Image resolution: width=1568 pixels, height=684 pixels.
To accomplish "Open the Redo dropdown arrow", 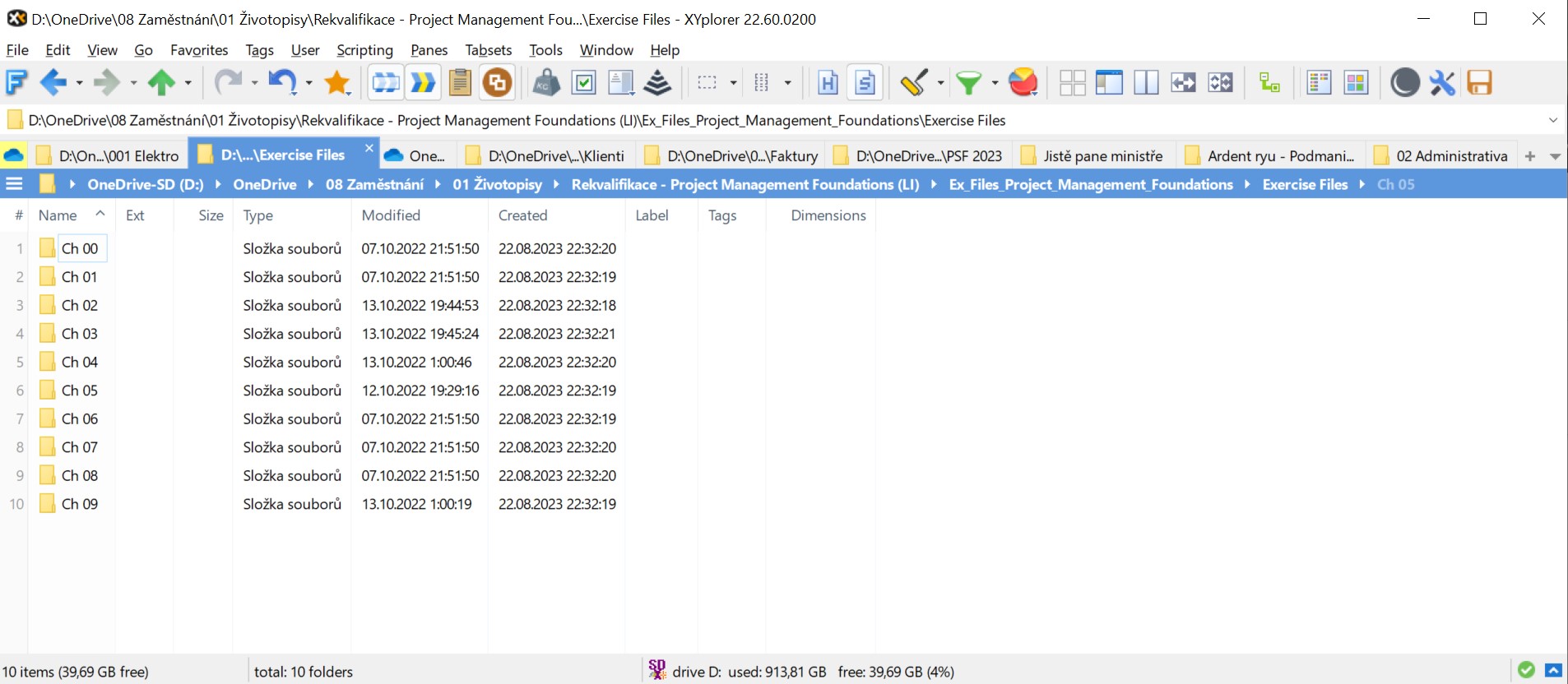I will (x=254, y=82).
